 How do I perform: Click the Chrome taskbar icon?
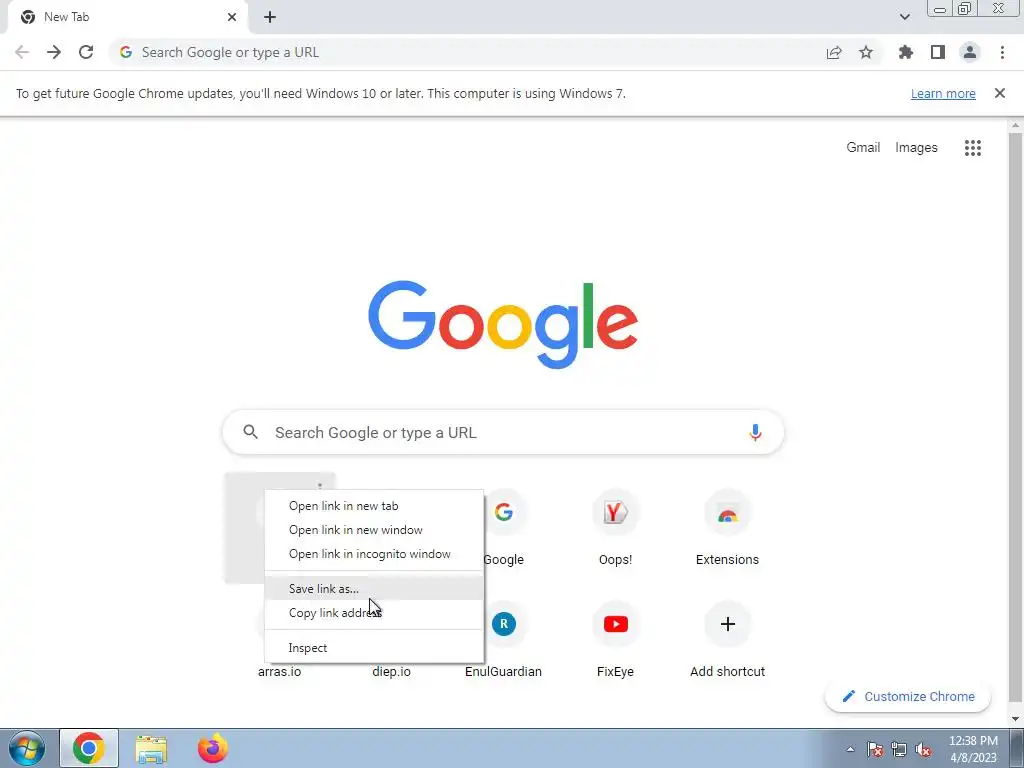[89, 748]
